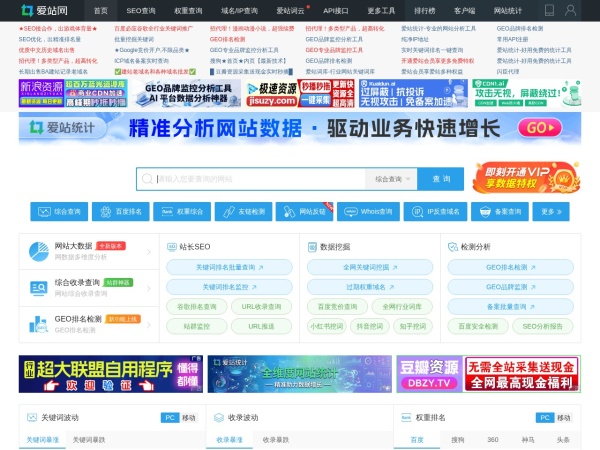
Task: Go to 首页 in the top navigation
Action: point(101,11)
